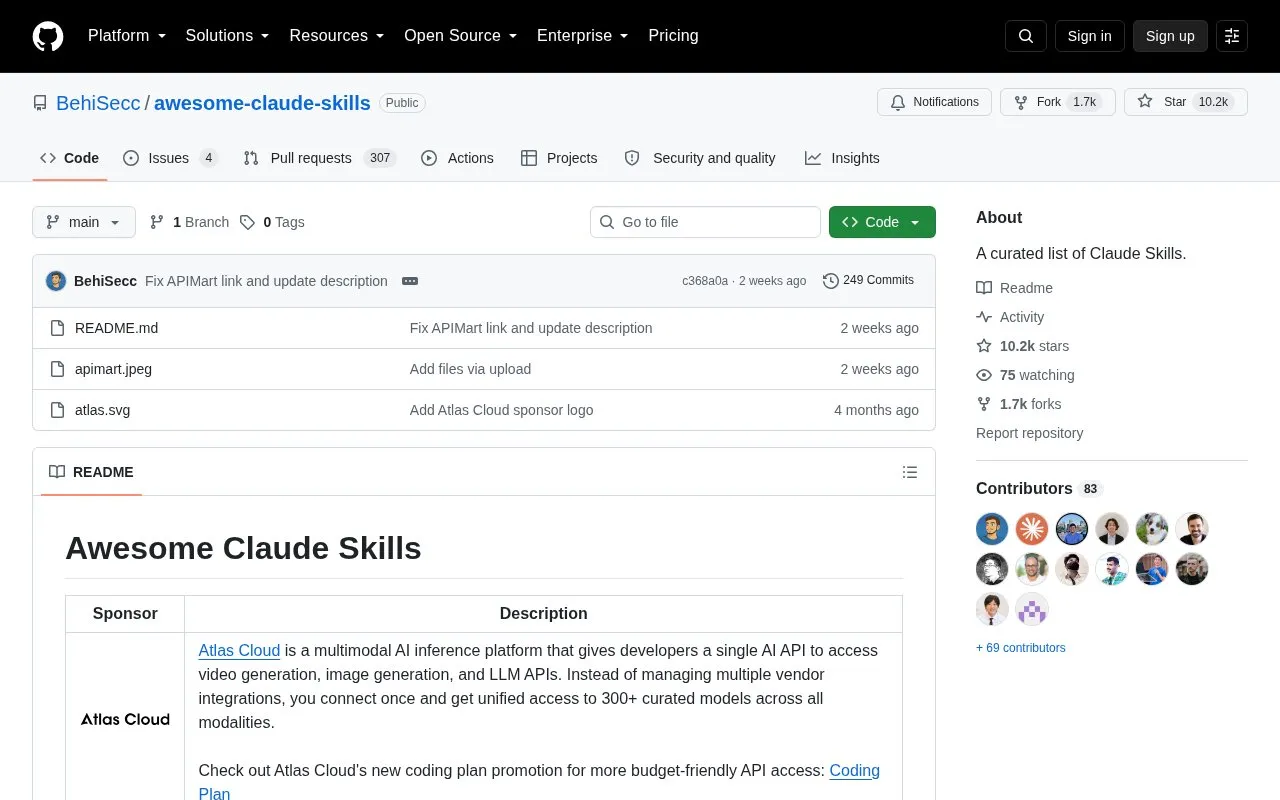Click Report repository link

pyautogui.click(x=1029, y=433)
